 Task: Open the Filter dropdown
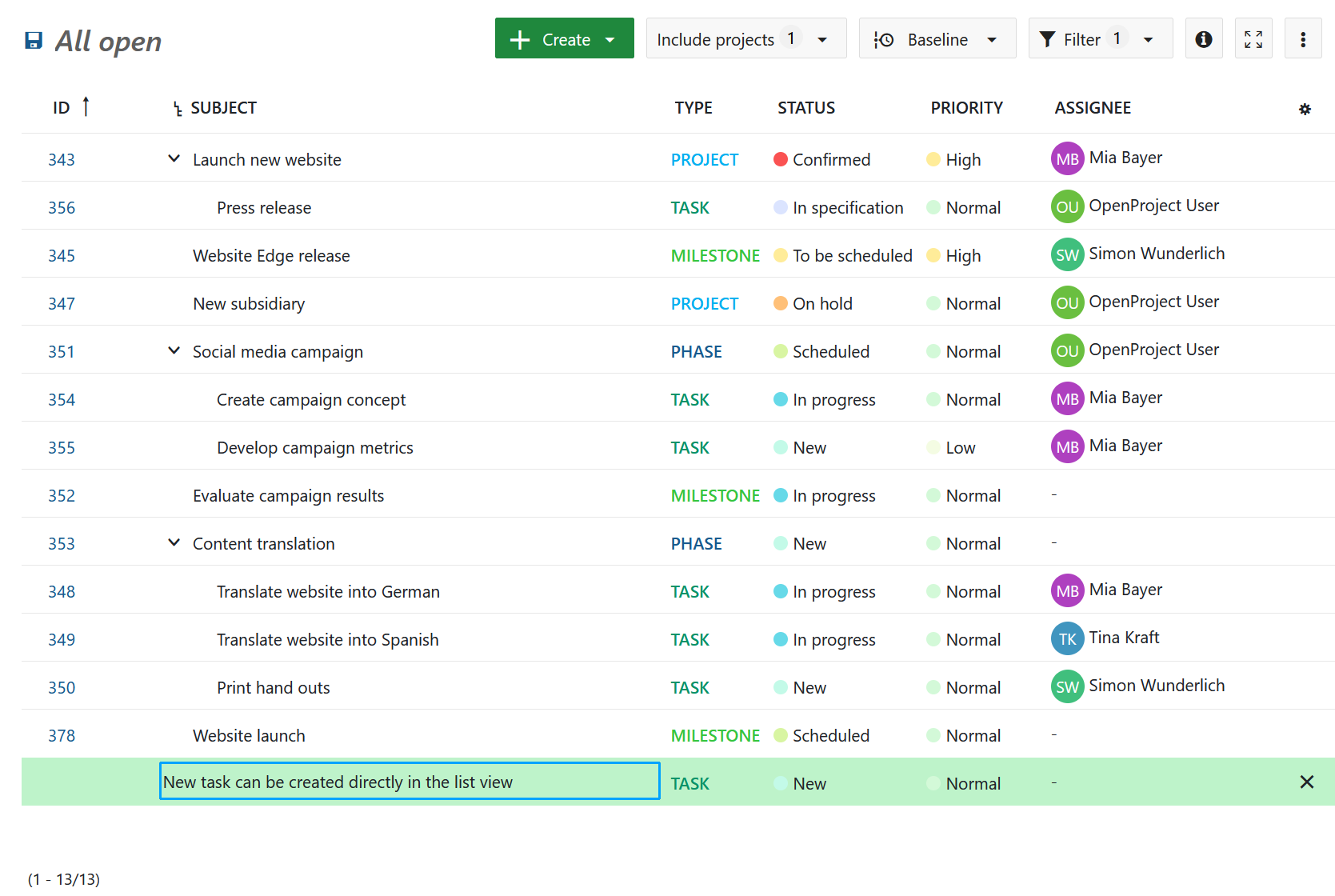point(1100,38)
